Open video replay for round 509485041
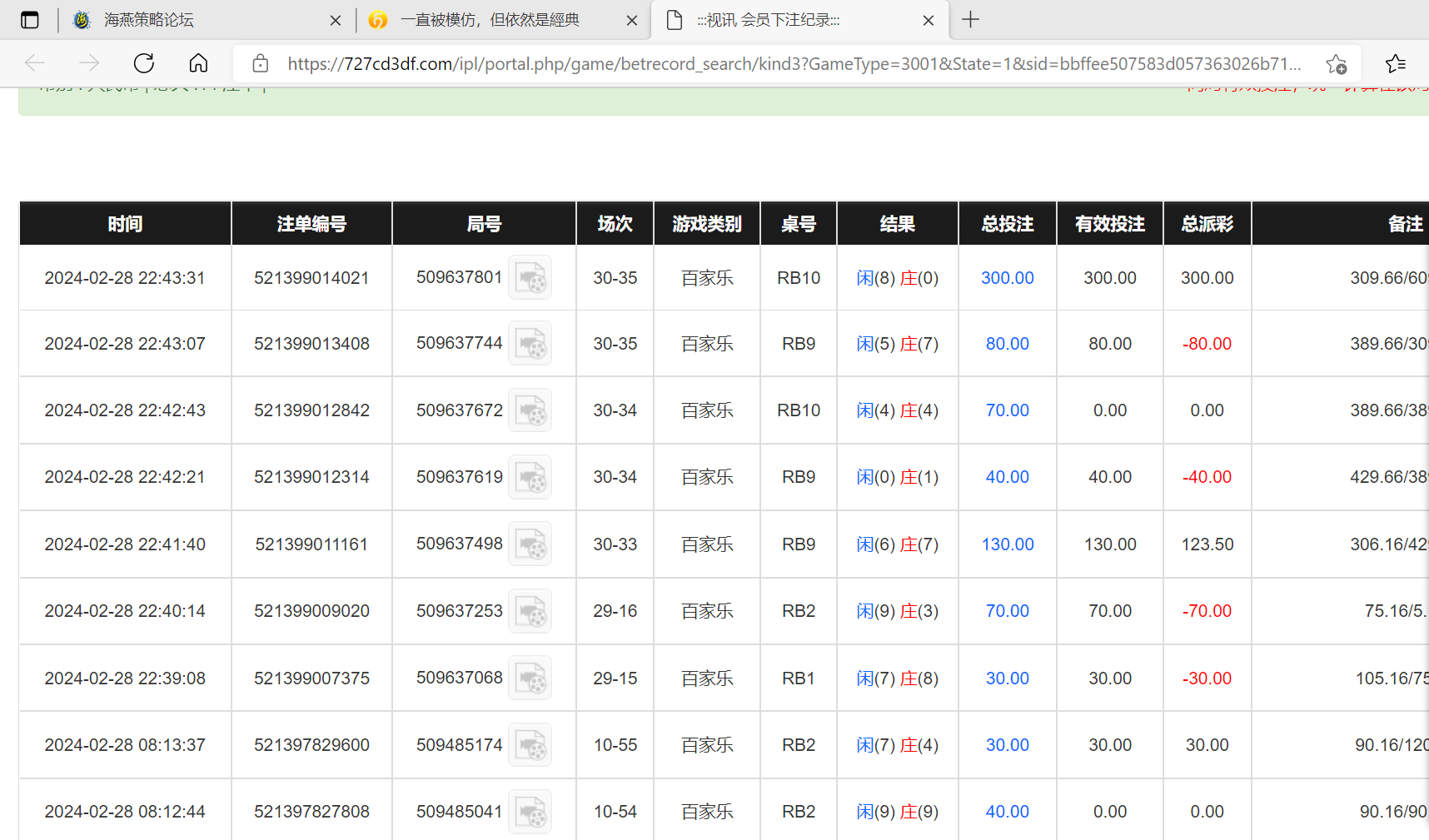The image size is (1429, 840). pyautogui.click(x=530, y=812)
